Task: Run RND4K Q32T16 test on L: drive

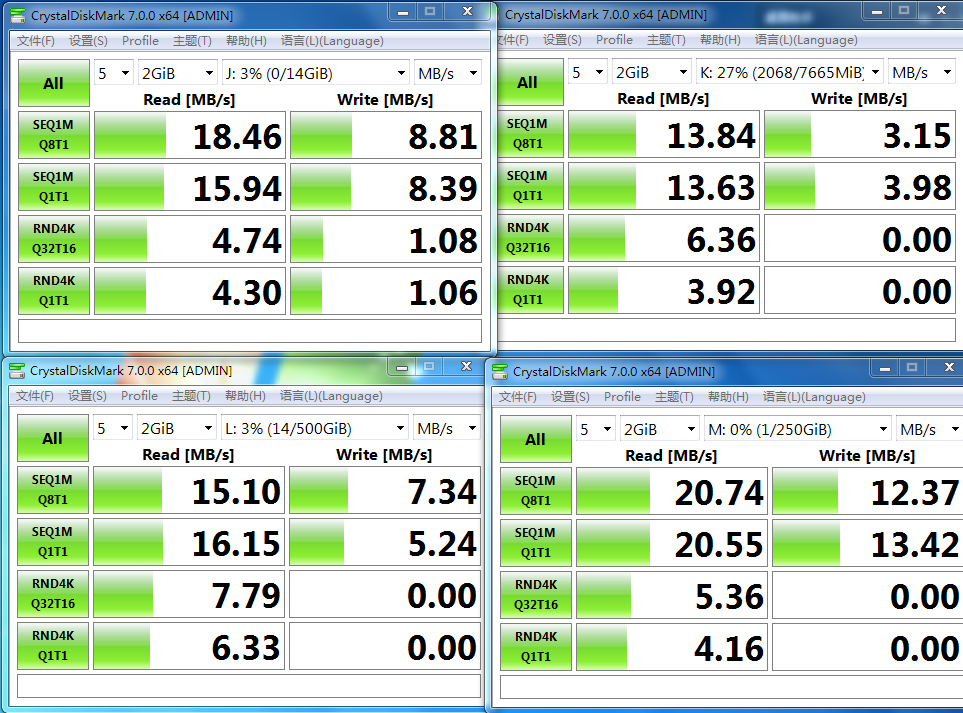Action: [x=53, y=595]
